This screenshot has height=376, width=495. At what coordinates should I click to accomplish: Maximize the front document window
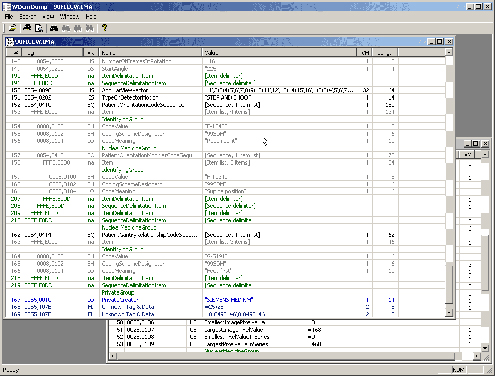pos(440,42)
